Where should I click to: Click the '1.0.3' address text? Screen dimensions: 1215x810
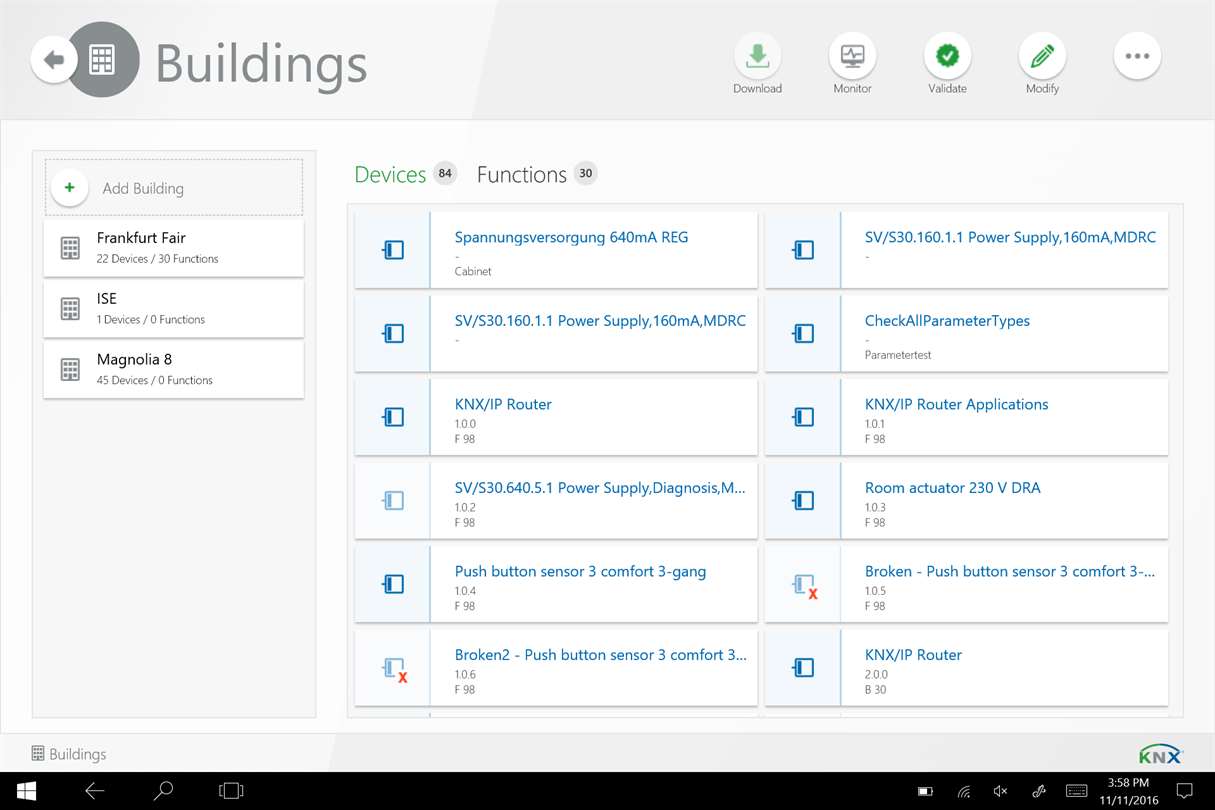(875, 507)
